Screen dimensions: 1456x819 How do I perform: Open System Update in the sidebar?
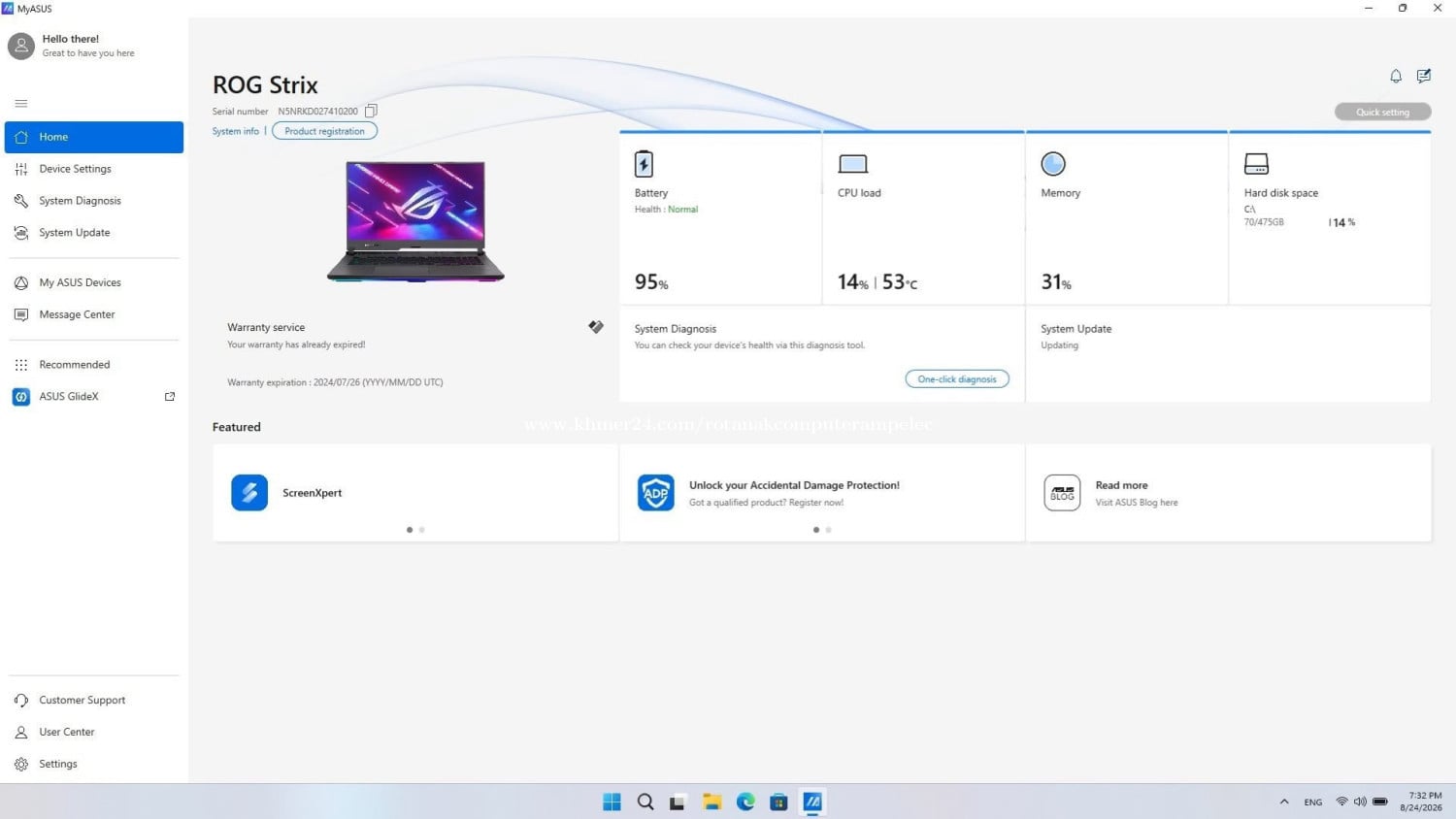(x=94, y=233)
